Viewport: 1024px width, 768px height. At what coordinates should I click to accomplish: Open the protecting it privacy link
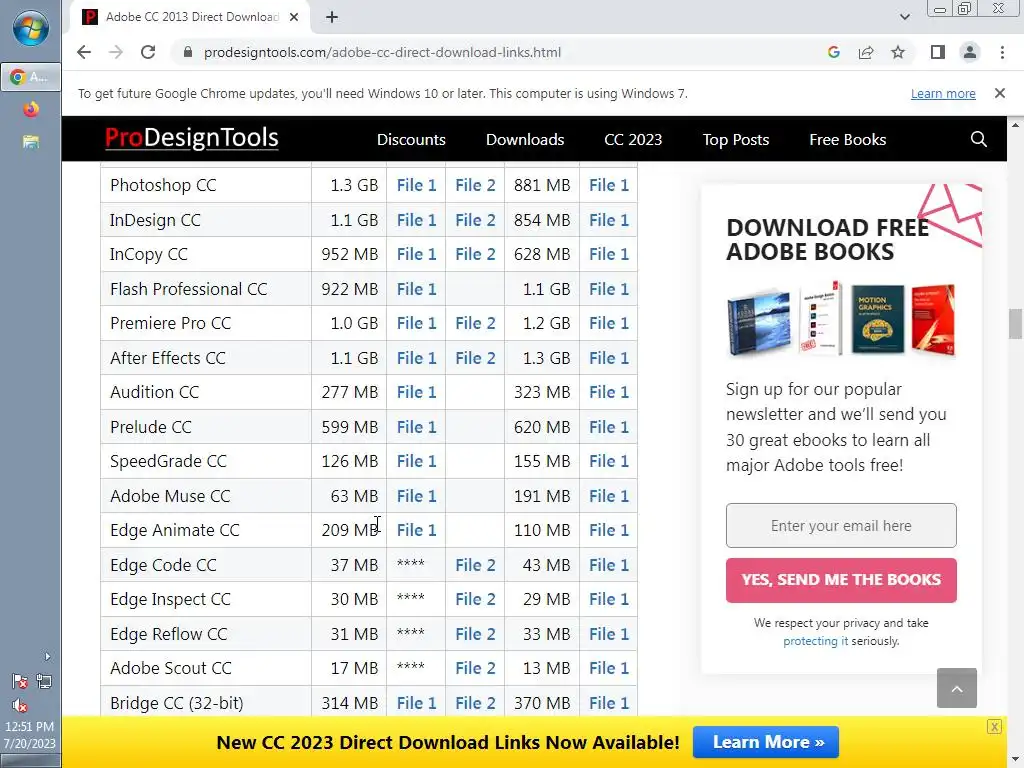click(816, 641)
